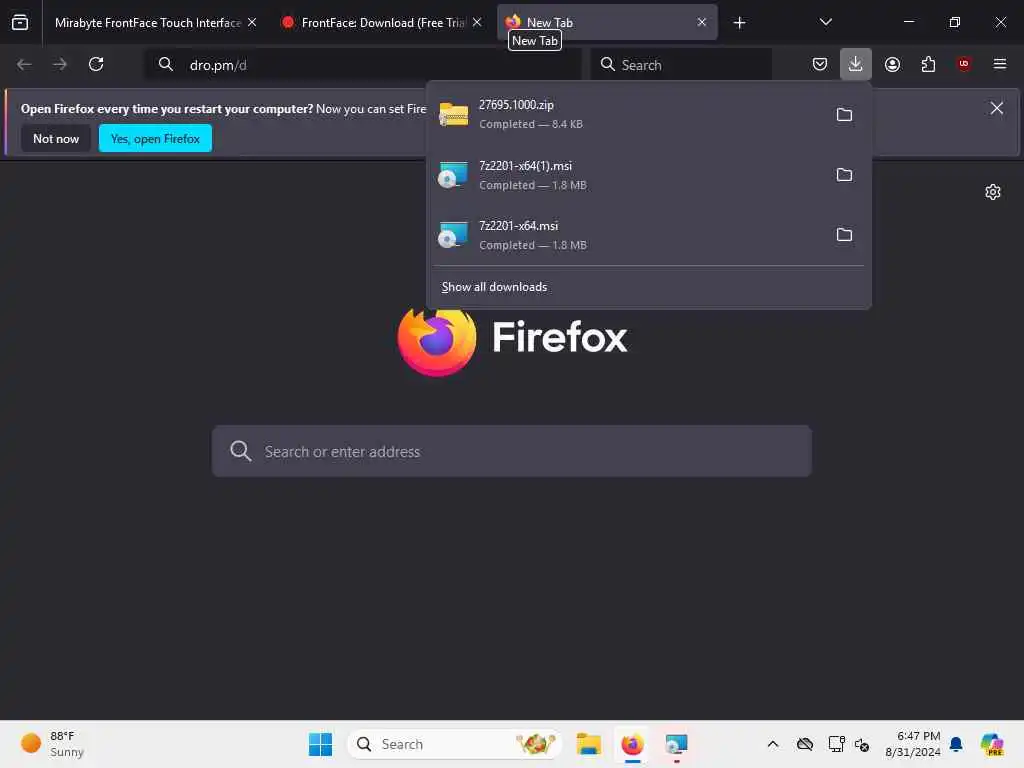Open File Explorer from taskbar
1024x768 pixels.
[x=588, y=744]
